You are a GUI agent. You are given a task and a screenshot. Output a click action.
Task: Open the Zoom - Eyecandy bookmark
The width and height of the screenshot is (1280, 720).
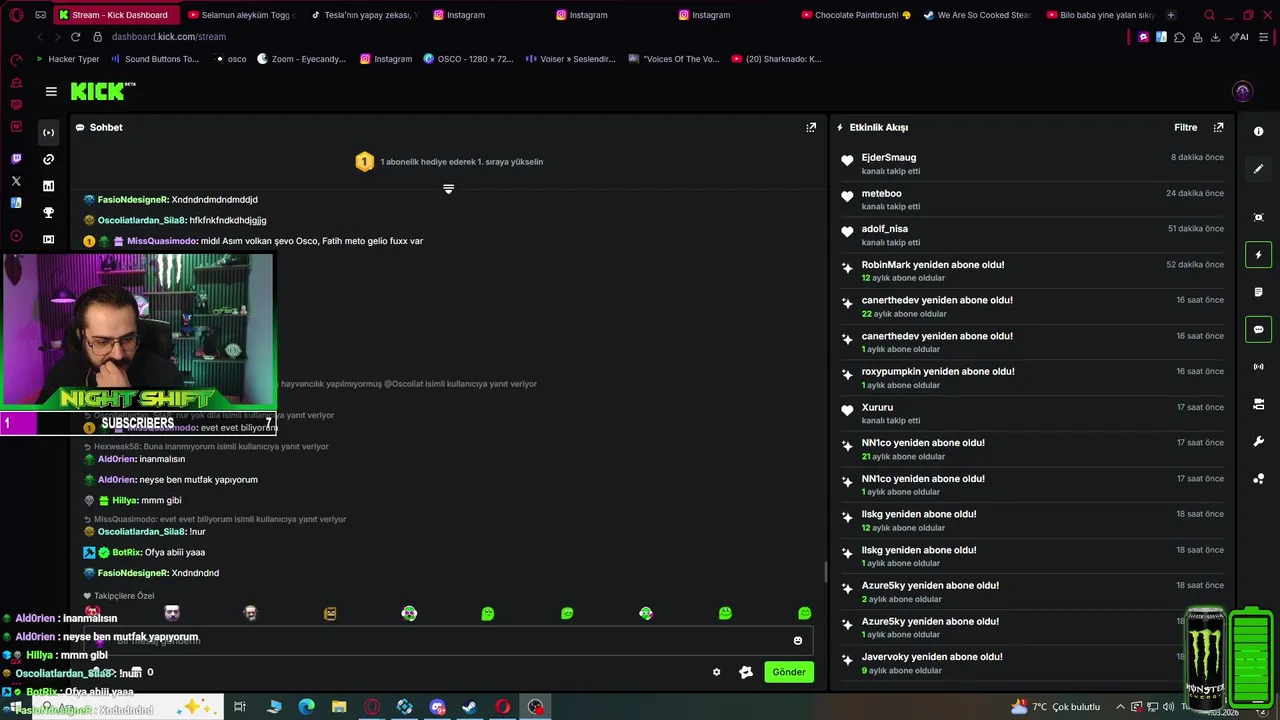[x=301, y=59]
